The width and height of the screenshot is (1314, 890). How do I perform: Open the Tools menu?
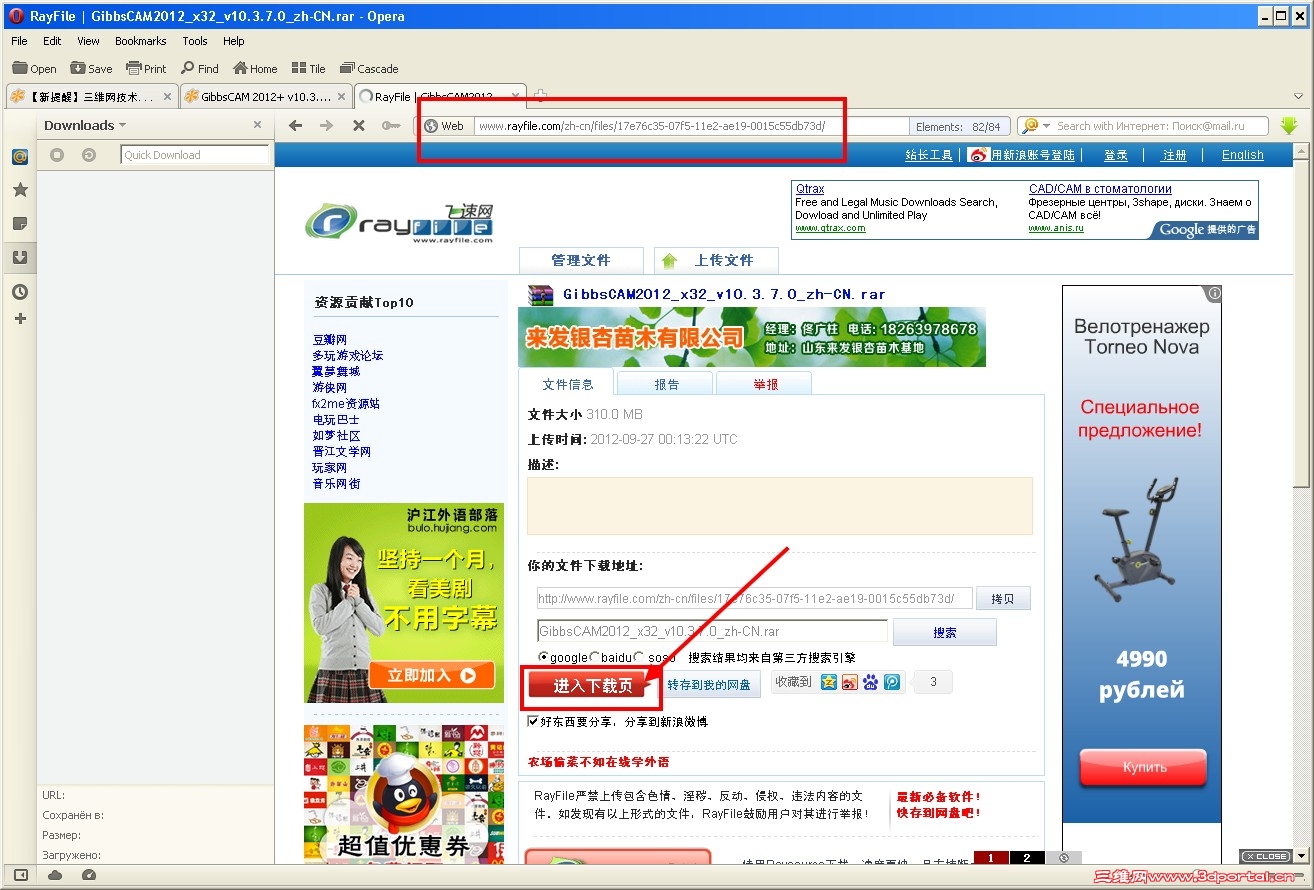click(195, 41)
